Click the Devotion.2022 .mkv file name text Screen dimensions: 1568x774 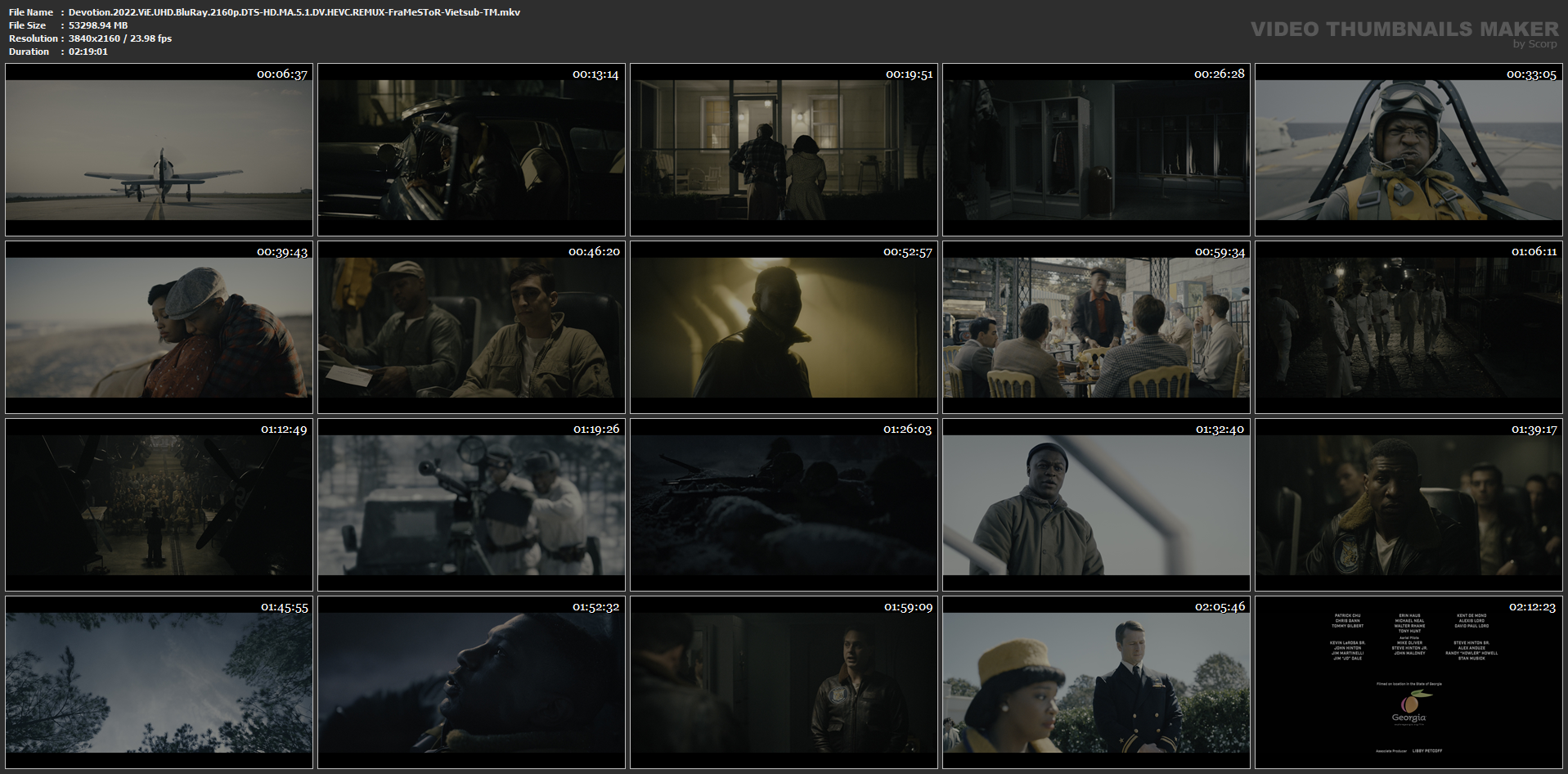294,12
